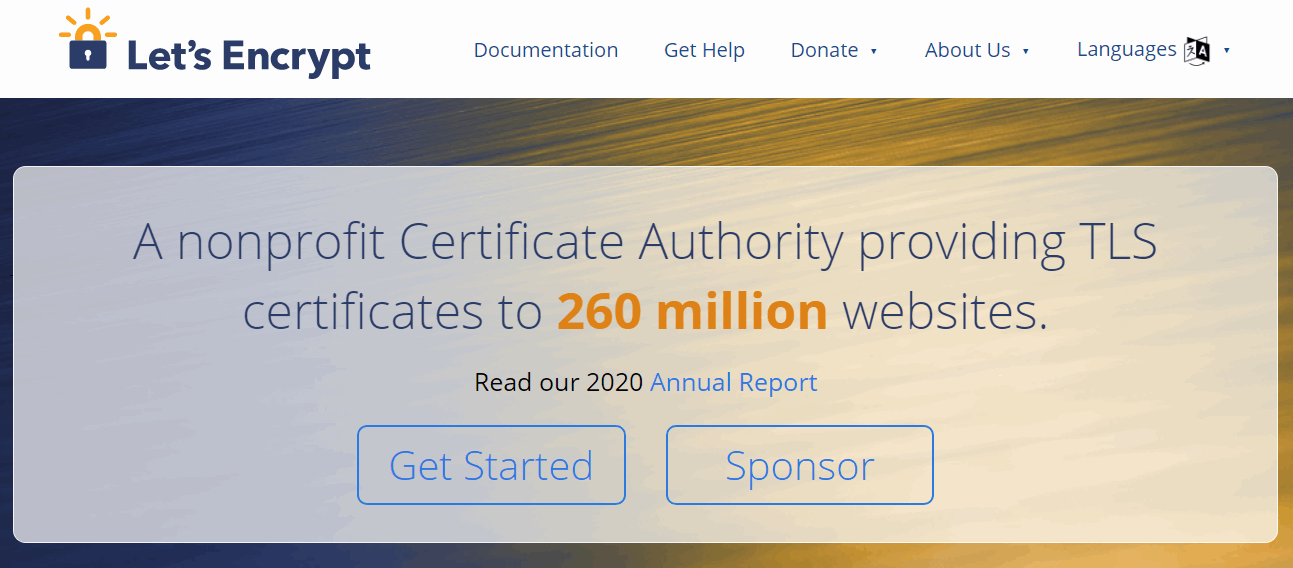
Task: Click the Get Started button
Action: click(491, 465)
